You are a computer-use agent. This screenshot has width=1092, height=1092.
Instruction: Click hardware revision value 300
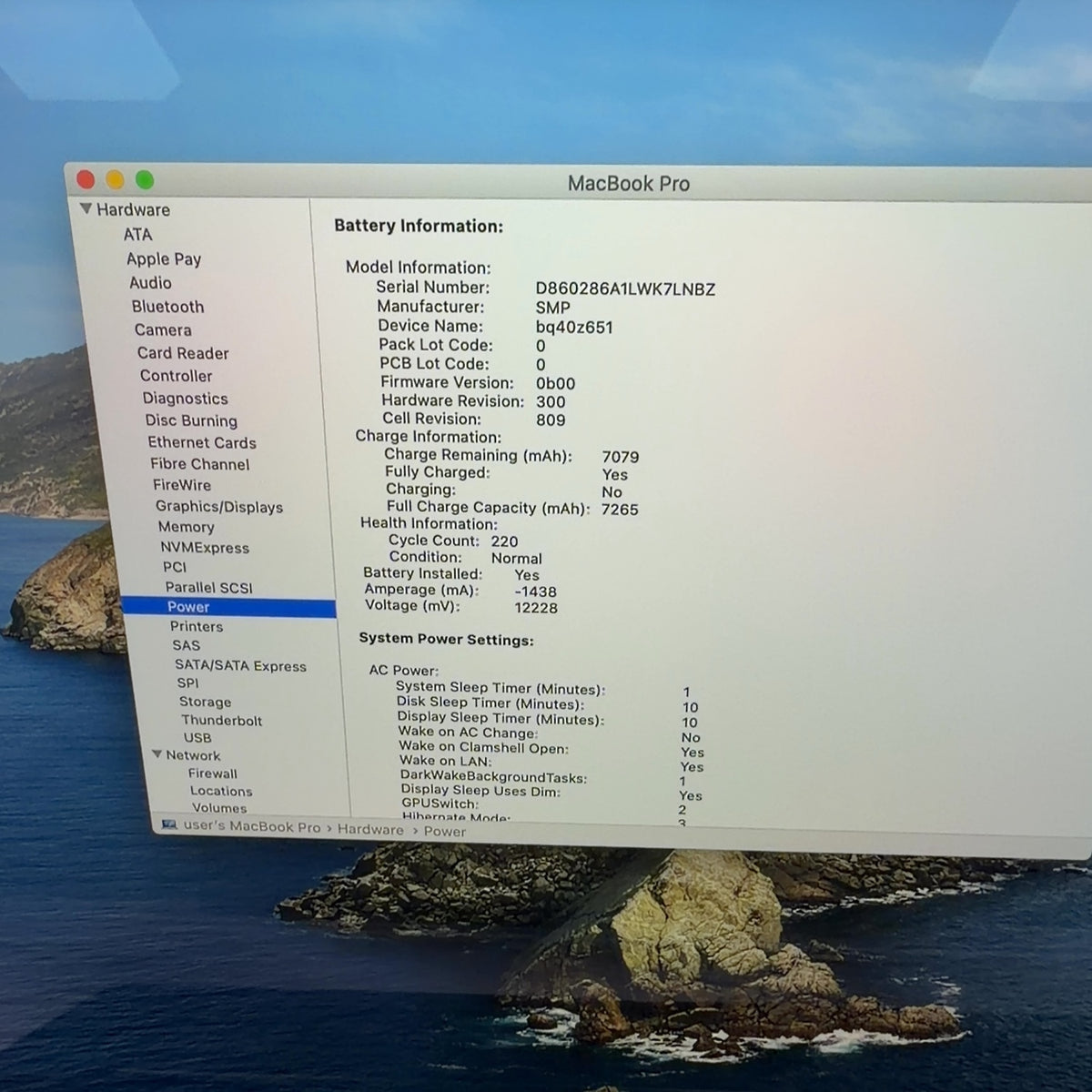coord(551,401)
